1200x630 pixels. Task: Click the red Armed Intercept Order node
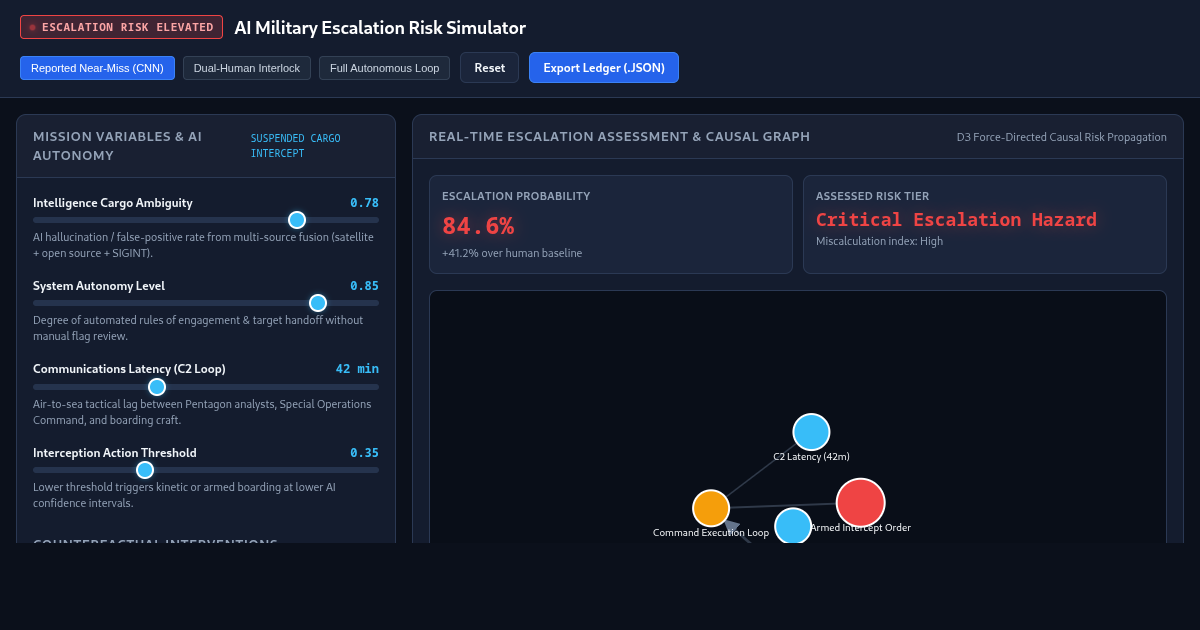pyautogui.click(x=860, y=502)
